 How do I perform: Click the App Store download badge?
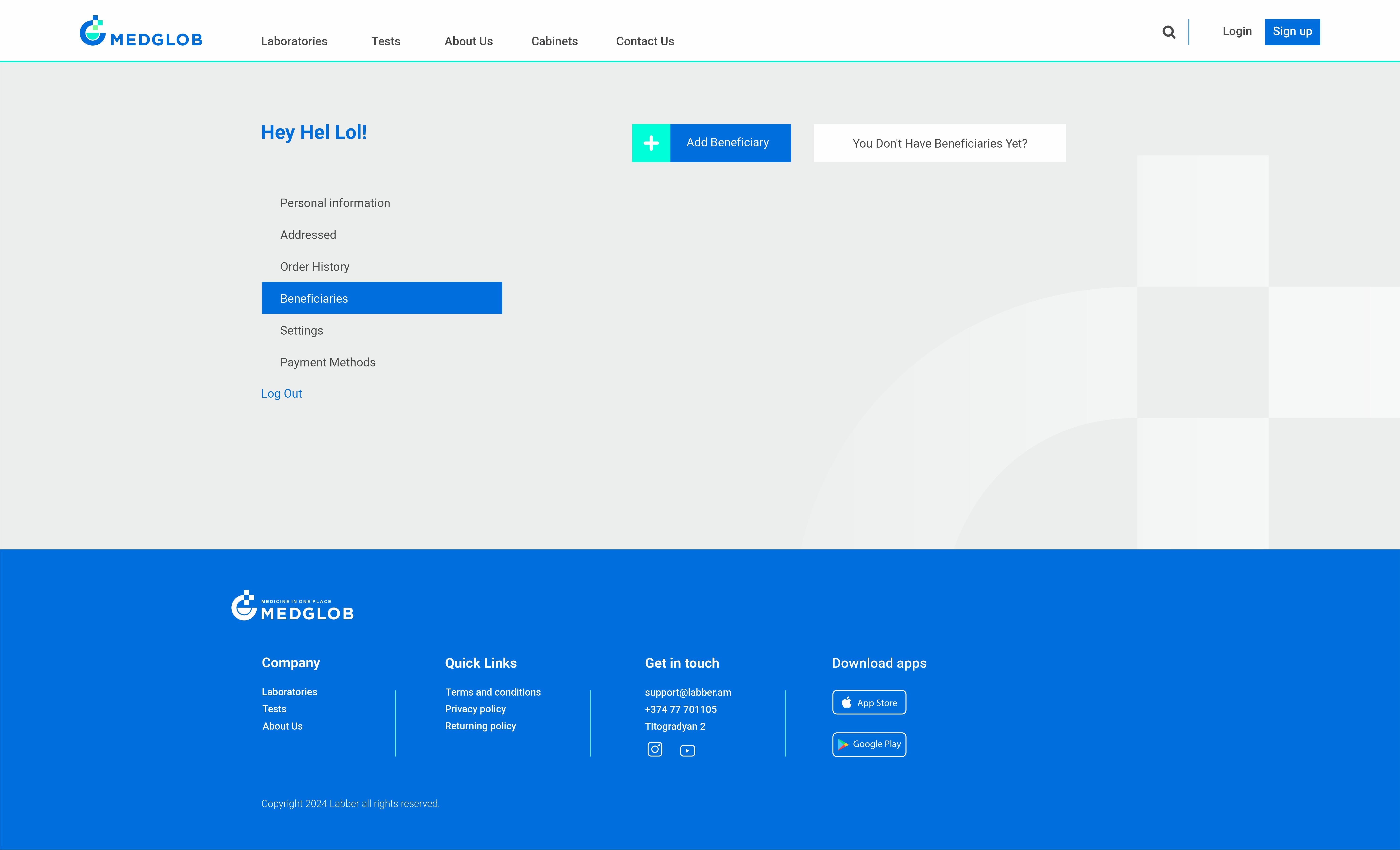[869, 702]
